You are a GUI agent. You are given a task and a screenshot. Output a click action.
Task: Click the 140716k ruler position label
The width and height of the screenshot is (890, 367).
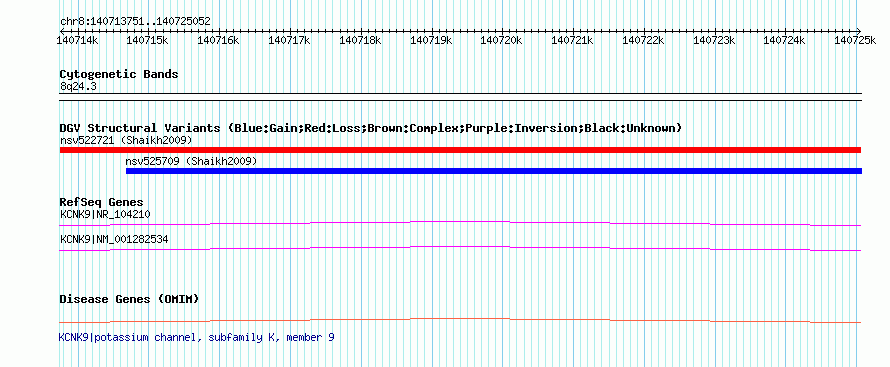click(219, 40)
